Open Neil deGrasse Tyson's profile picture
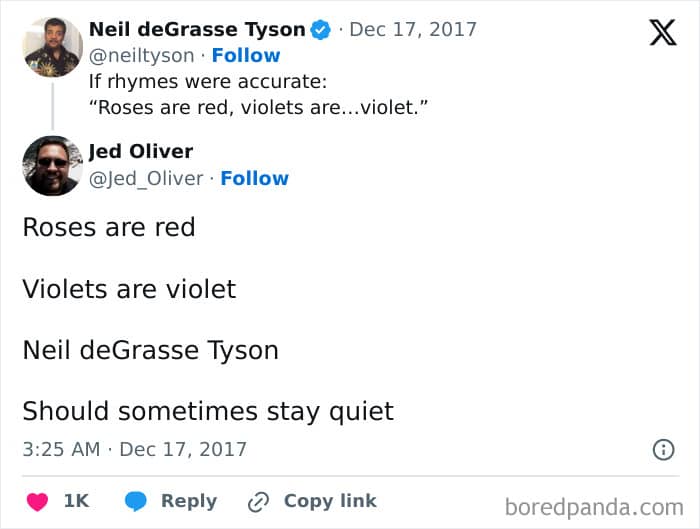Image resolution: width=700 pixels, height=529 pixels. coord(53,47)
